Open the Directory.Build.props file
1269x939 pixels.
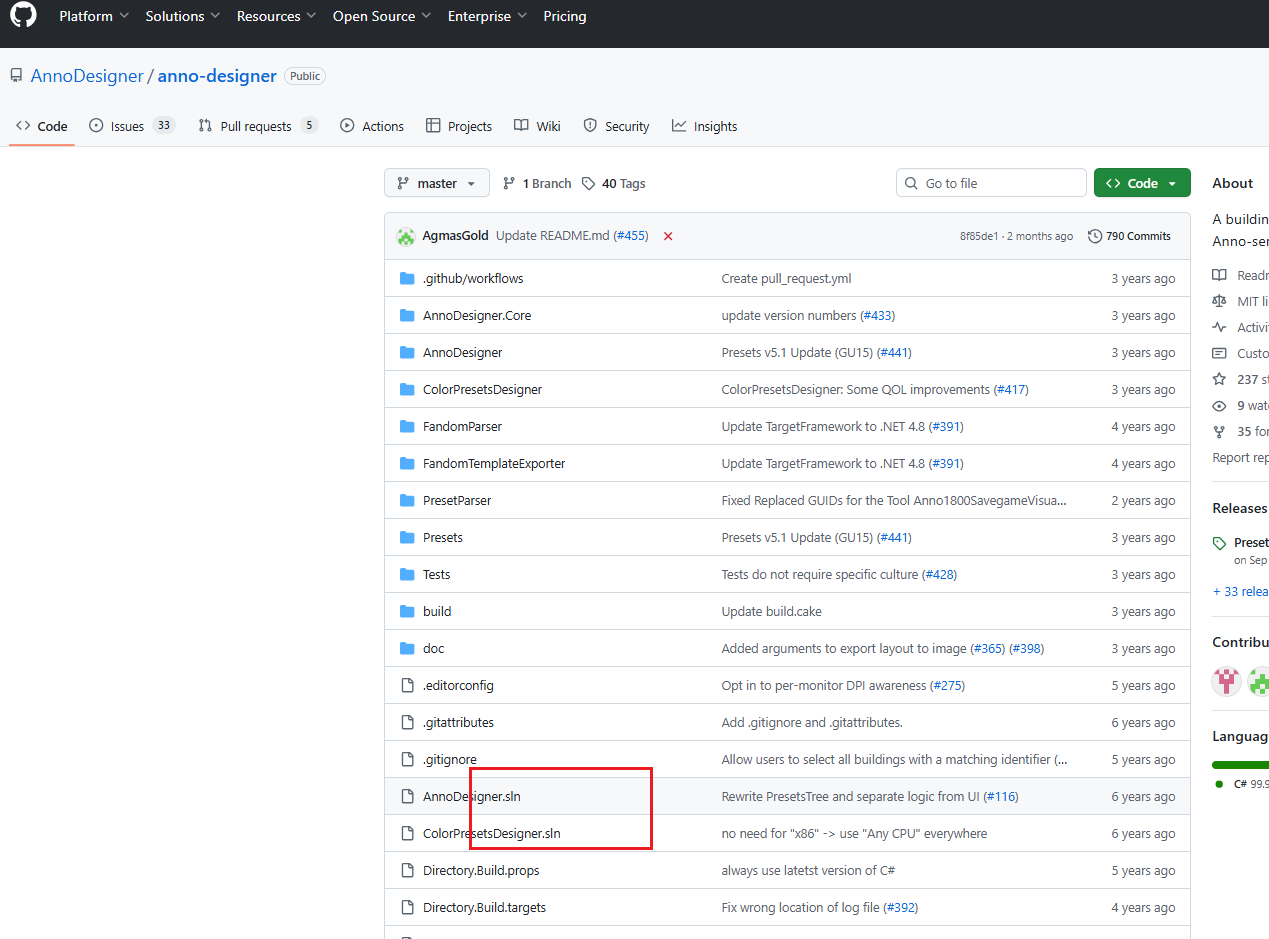pyautogui.click(x=481, y=870)
